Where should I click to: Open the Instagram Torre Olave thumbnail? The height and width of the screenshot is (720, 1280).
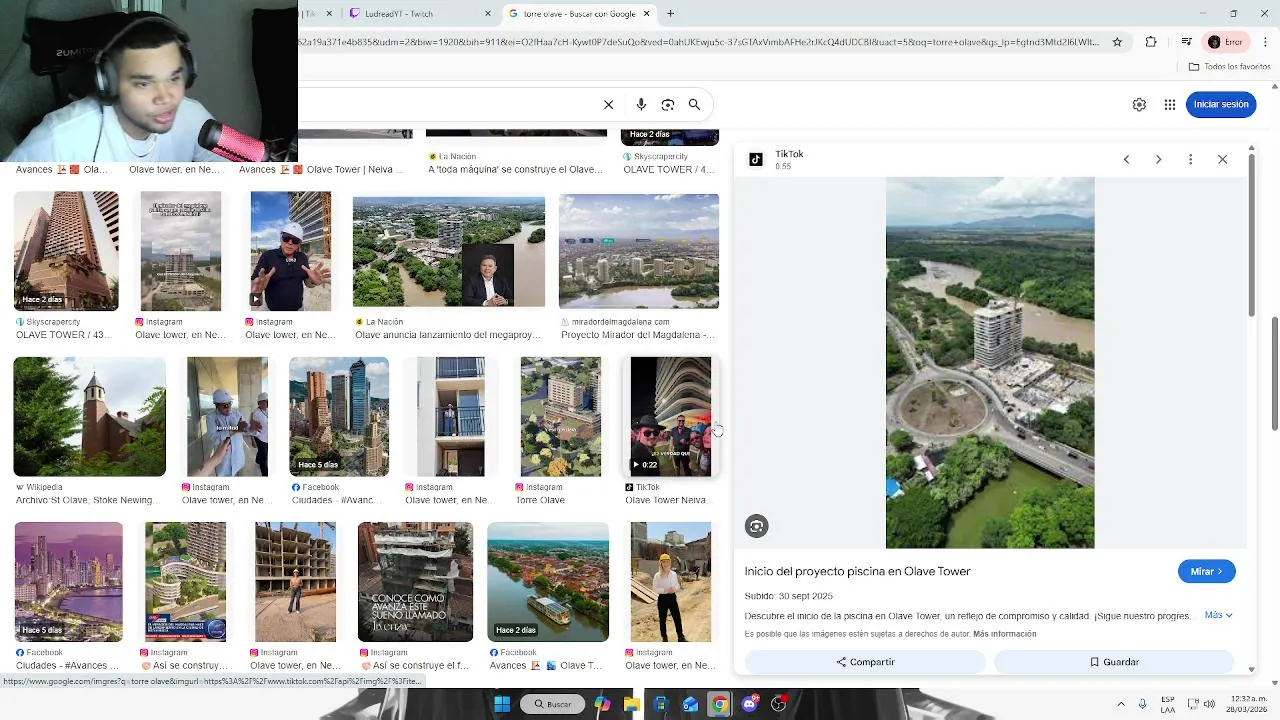[561, 417]
